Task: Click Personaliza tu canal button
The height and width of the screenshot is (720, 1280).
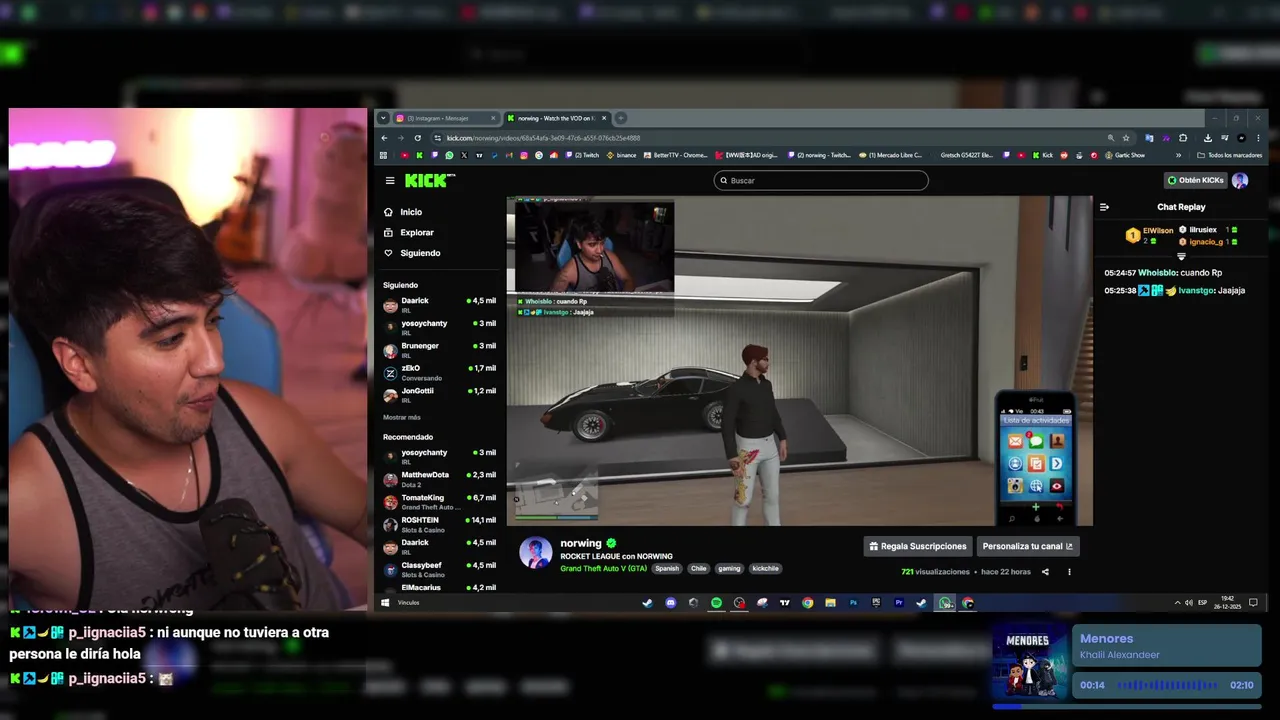Action: 1027,546
